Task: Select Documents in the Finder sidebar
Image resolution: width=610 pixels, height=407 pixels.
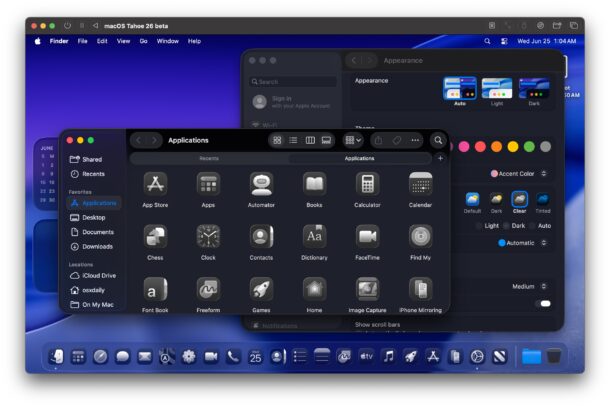Action: click(92, 232)
